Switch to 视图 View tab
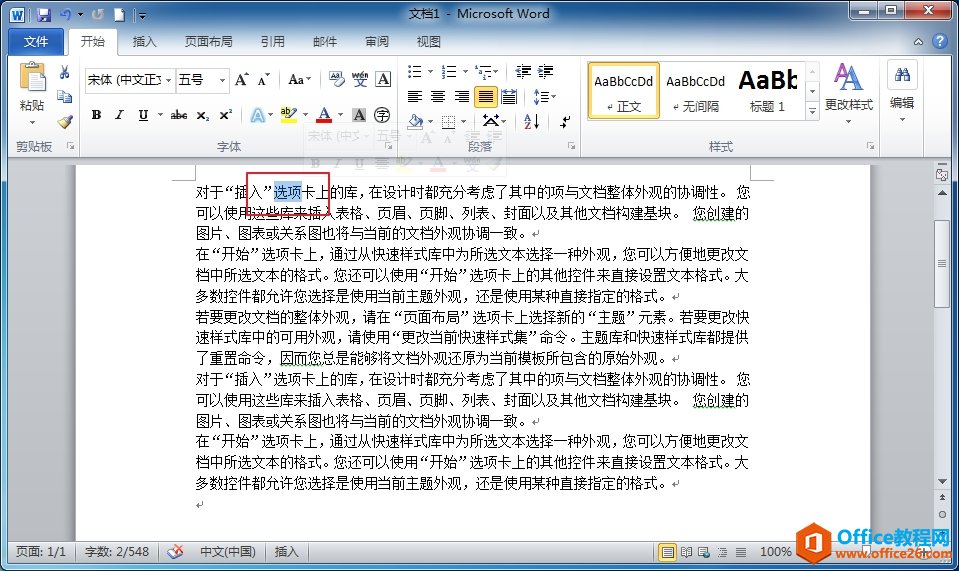959x571 pixels. point(429,42)
